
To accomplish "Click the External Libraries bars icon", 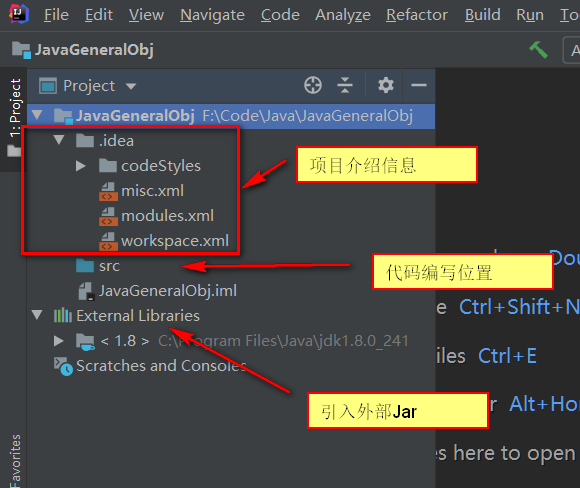I will point(63,315).
